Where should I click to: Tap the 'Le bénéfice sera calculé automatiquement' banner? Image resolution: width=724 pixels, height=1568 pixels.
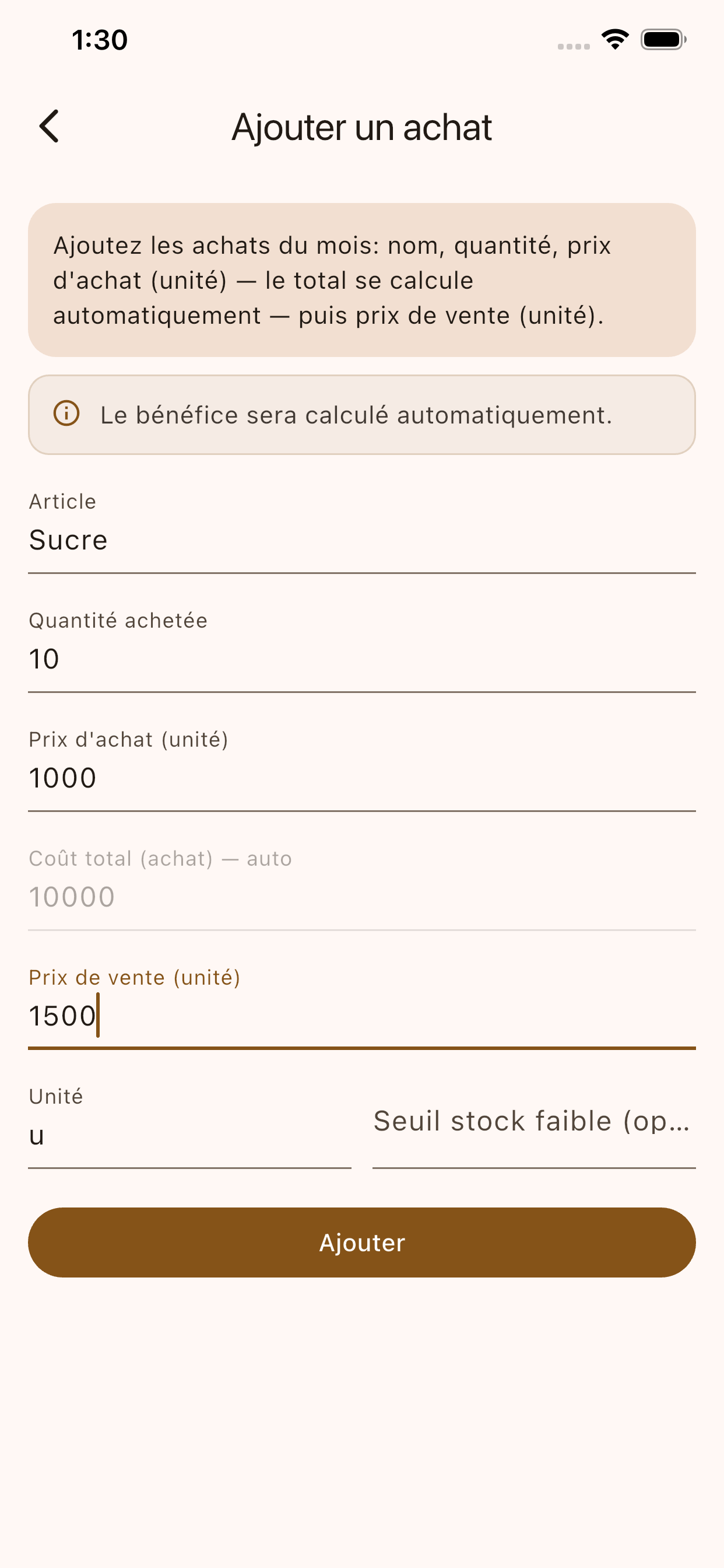[361, 415]
